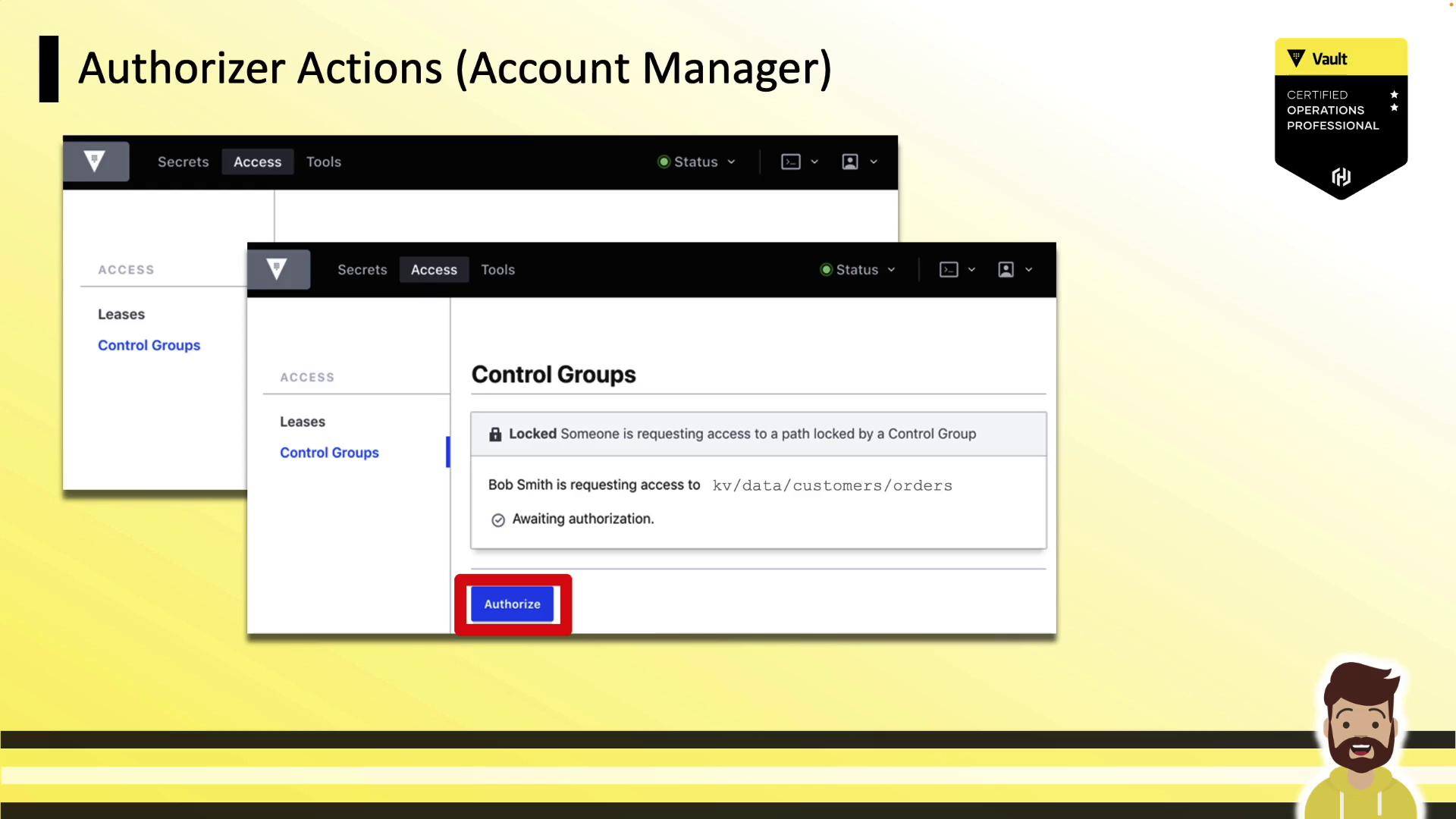Screen dimensions: 1456x819
Task: Open the console icon in the back window
Action: tap(791, 162)
